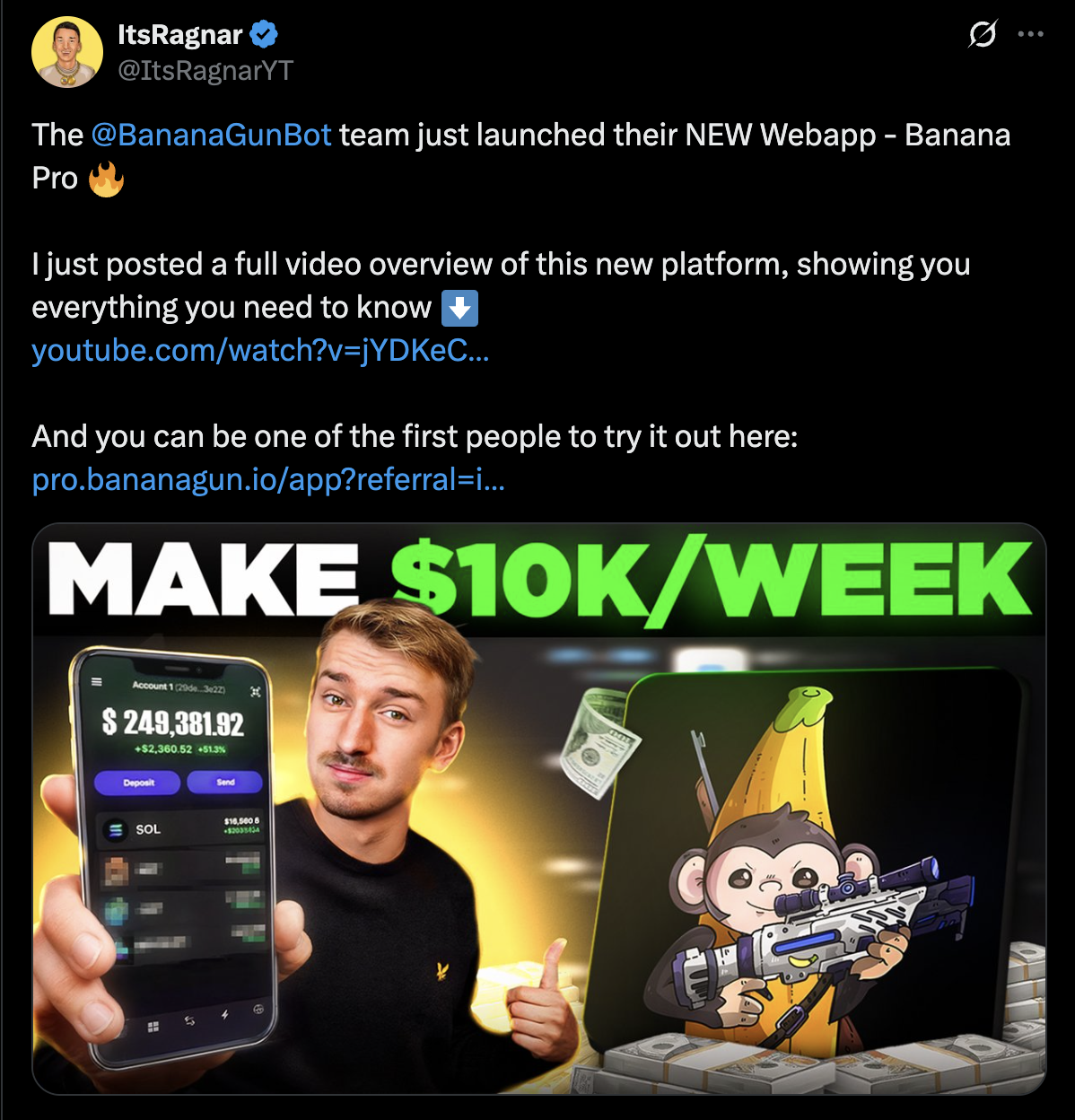Image resolution: width=1075 pixels, height=1120 pixels.
Task: Click the tweet text about Banana Pro
Action: coord(521,156)
